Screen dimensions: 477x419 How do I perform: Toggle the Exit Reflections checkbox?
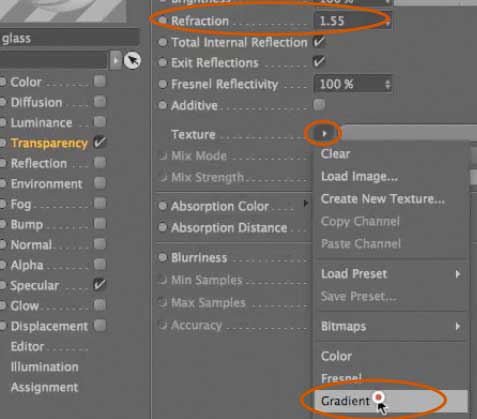click(x=319, y=62)
